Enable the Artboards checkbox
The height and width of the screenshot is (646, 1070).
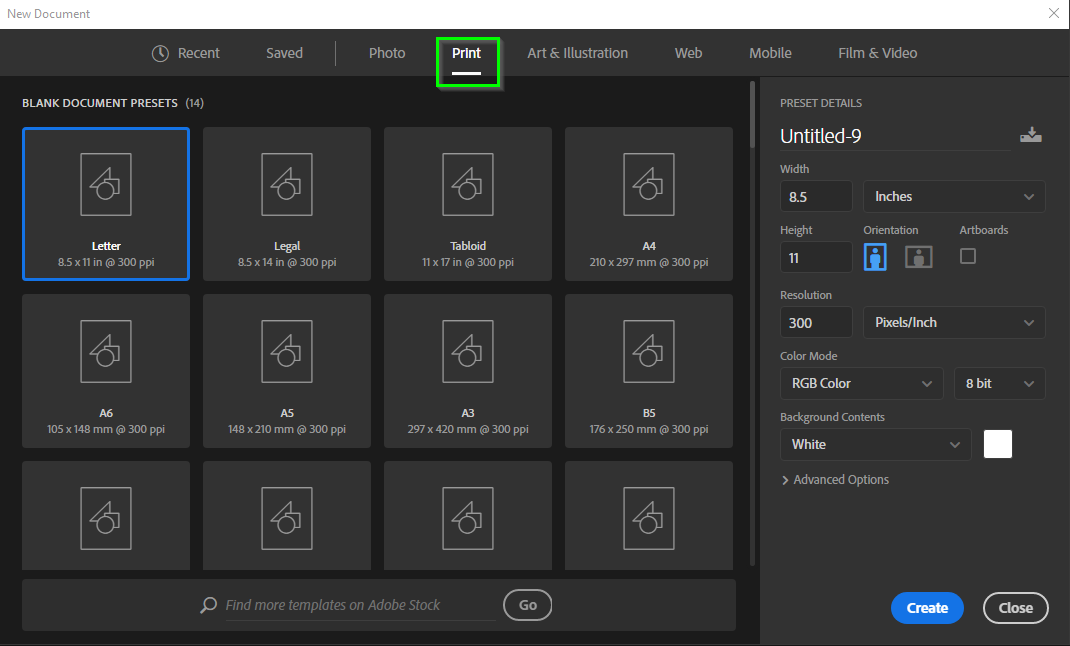click(x=967, y=256)
